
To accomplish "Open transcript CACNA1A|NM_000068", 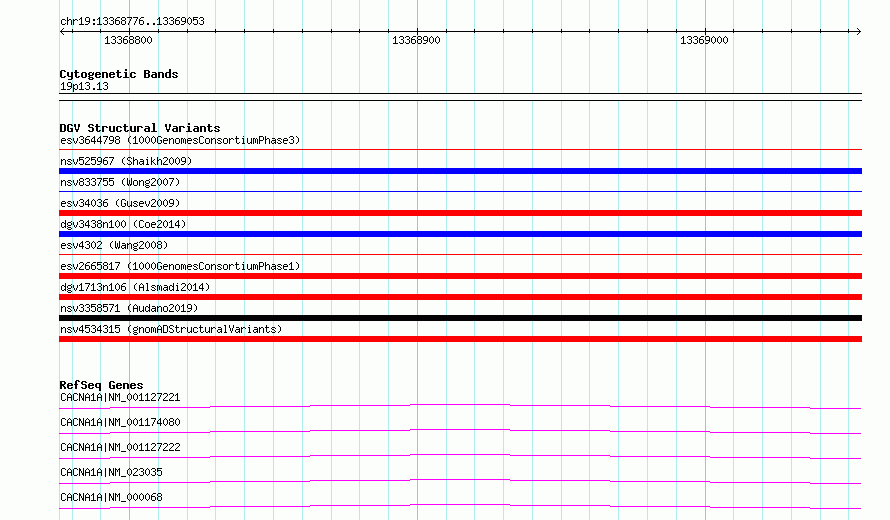I will 111,497.
